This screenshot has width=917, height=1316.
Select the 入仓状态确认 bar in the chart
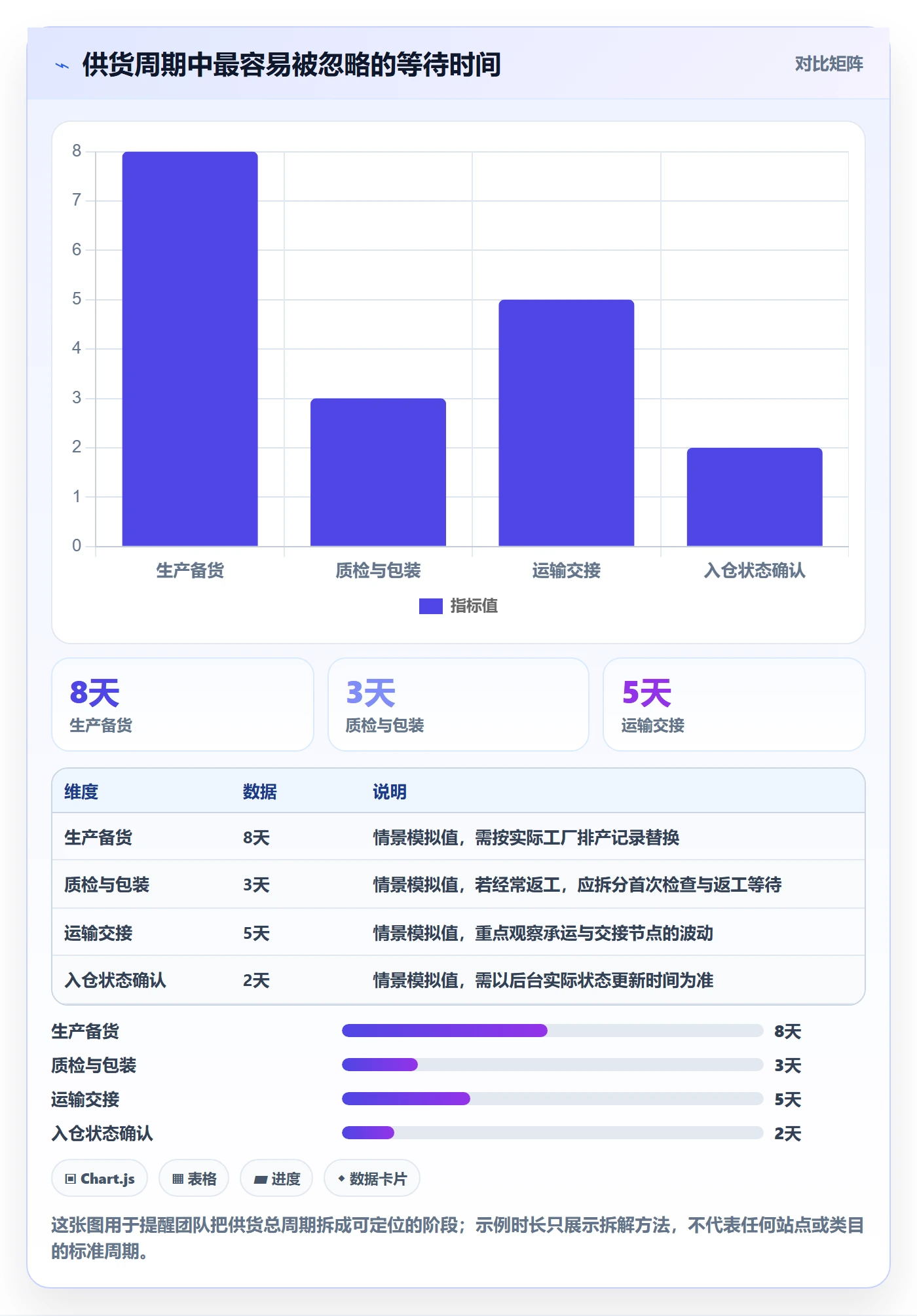coord(755,497)
